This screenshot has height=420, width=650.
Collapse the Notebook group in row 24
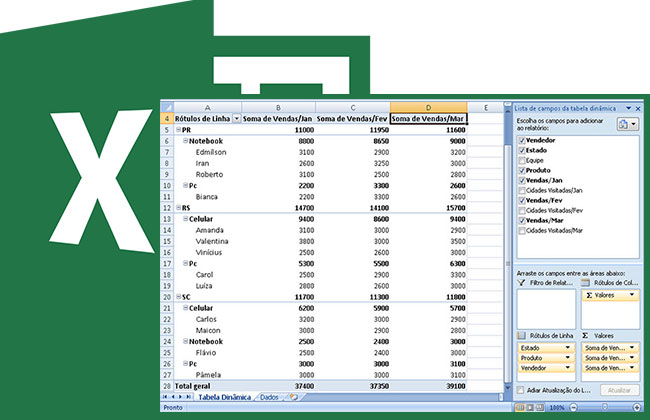186,341
